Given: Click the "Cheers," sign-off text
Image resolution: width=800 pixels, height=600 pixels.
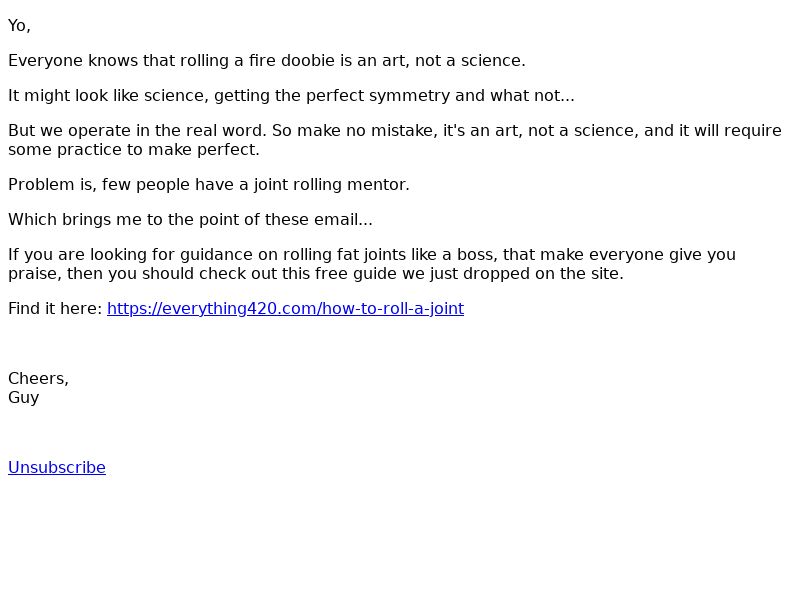Looking at the screenshot, I should (38, 379).
